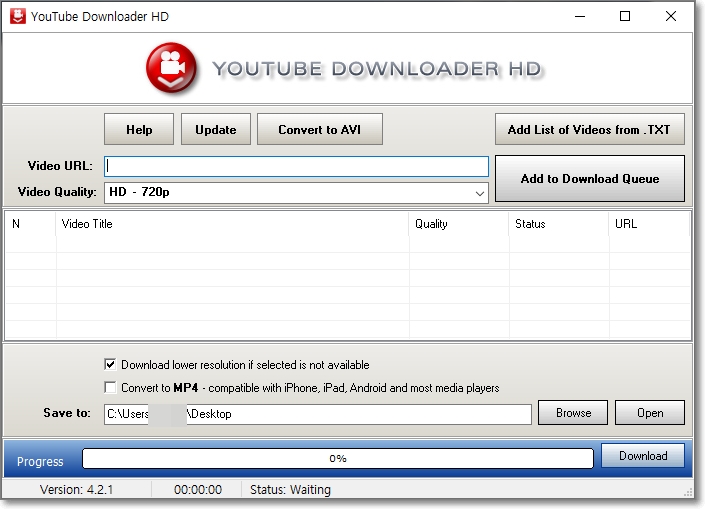The image size is (705, 509).
Task: Click the YouTube Downloader HD title bar icon
Action: [18, 16]
